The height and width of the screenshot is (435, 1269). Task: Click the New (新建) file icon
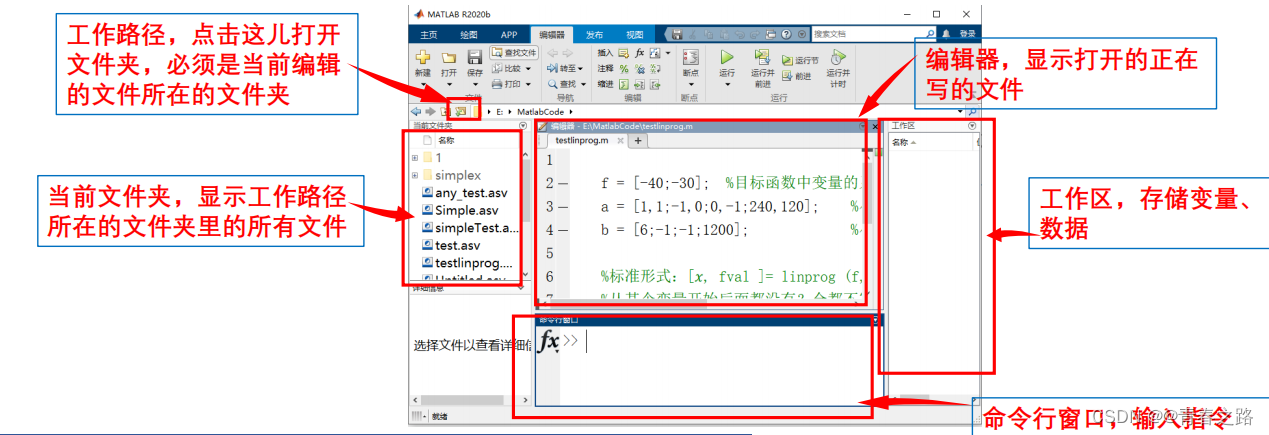[x=423, y=57]
